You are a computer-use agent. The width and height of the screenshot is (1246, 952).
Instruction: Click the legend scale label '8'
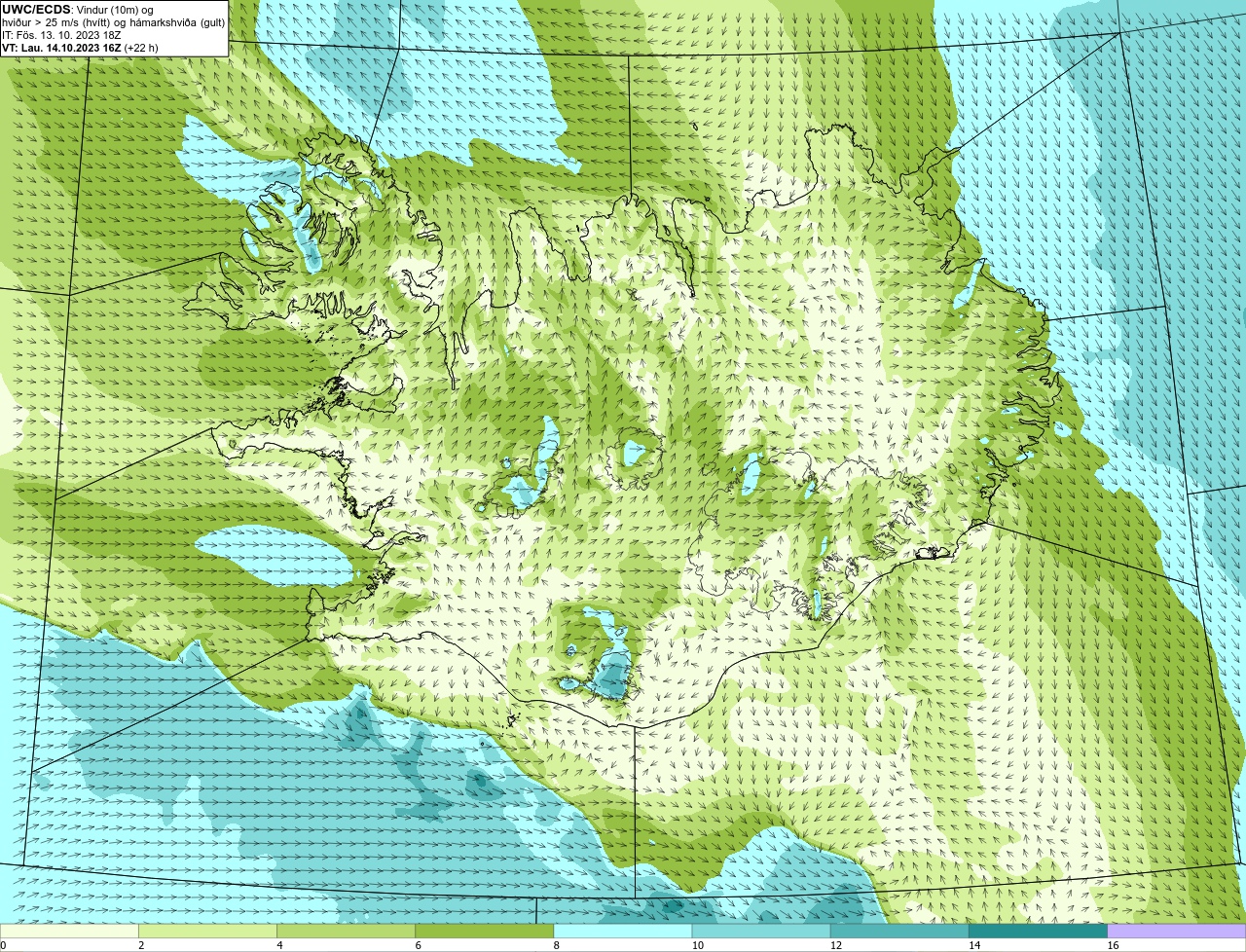(557, 945)
